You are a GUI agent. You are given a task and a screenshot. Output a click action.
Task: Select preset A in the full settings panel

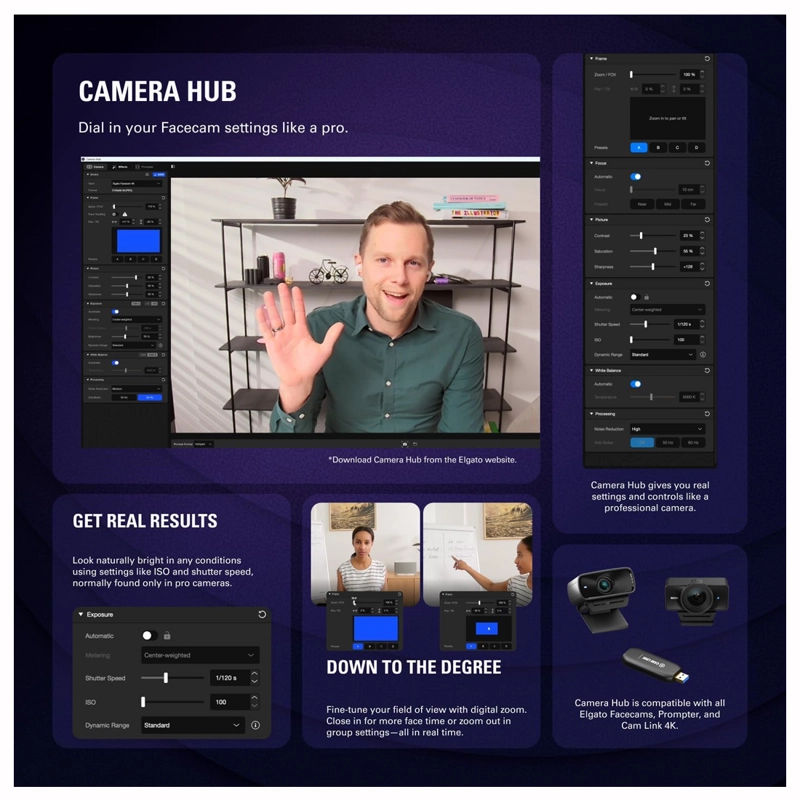click(x=639, y=147)
